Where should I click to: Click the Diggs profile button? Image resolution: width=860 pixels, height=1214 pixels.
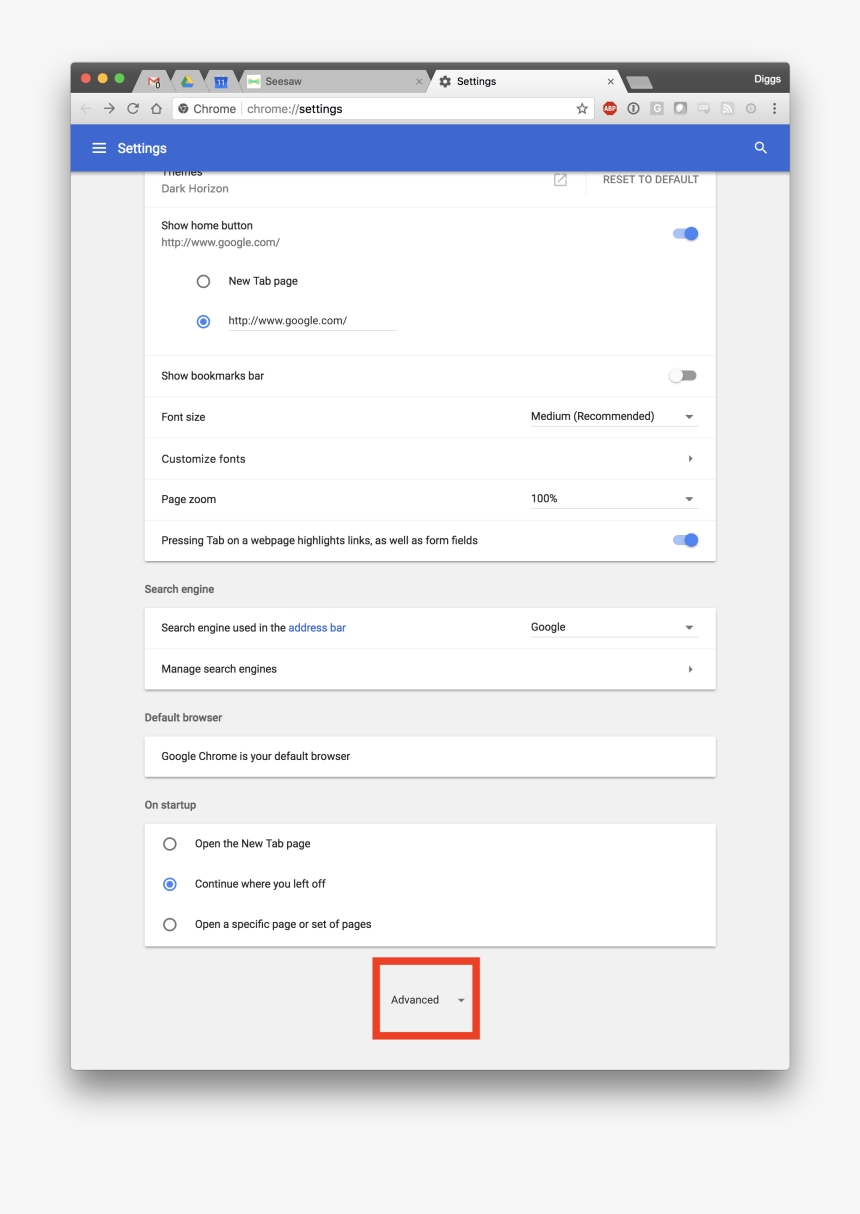(x=767, y=79)
